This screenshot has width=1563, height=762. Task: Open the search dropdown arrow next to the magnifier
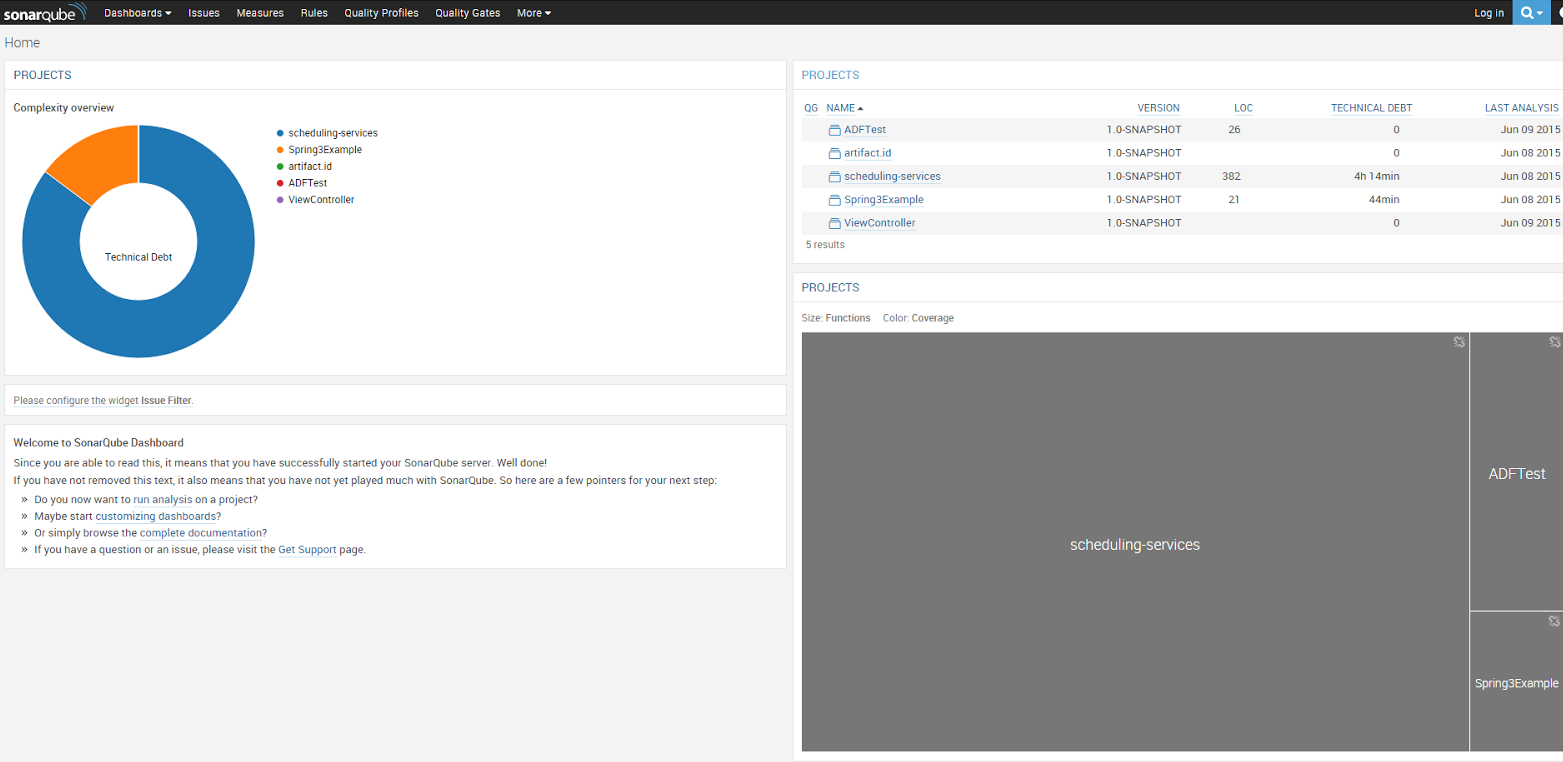pos(1540,12)
